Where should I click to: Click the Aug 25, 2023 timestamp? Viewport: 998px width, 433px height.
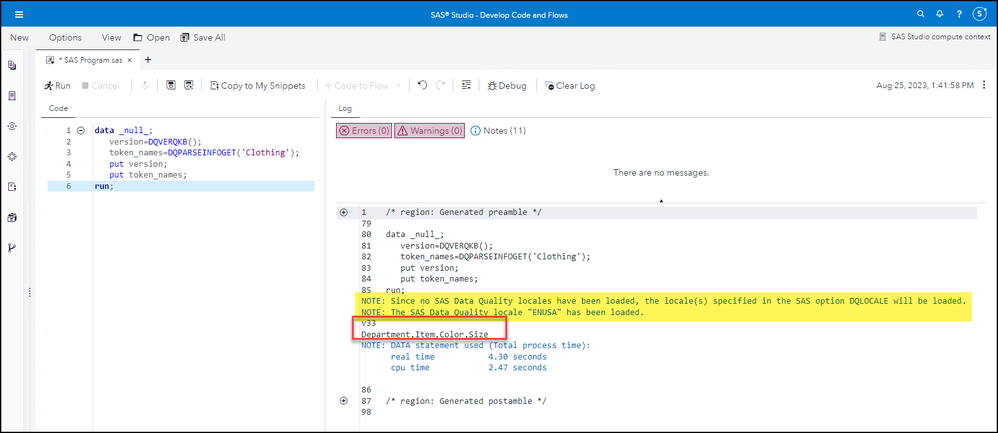pos(925,85)
